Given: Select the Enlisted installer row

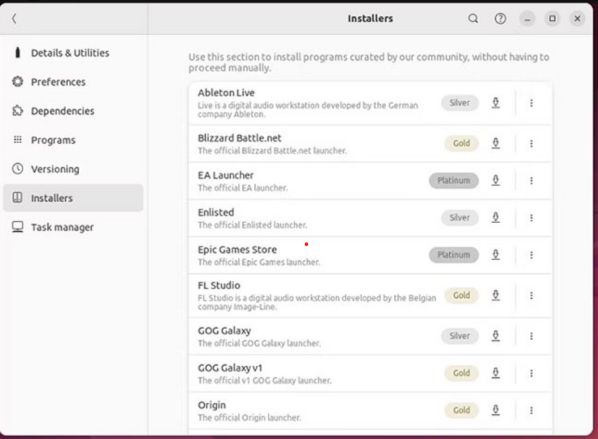Looking at the screenshot, I should 370,218.
